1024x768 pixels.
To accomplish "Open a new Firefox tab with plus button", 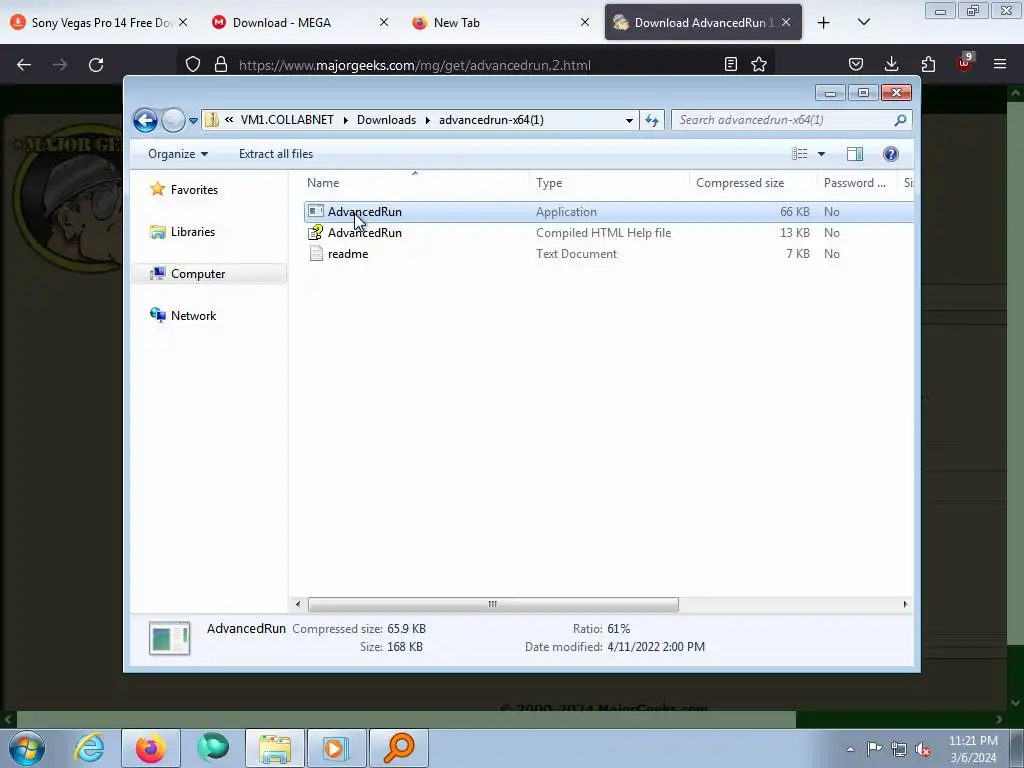I will tap(824, 23).
